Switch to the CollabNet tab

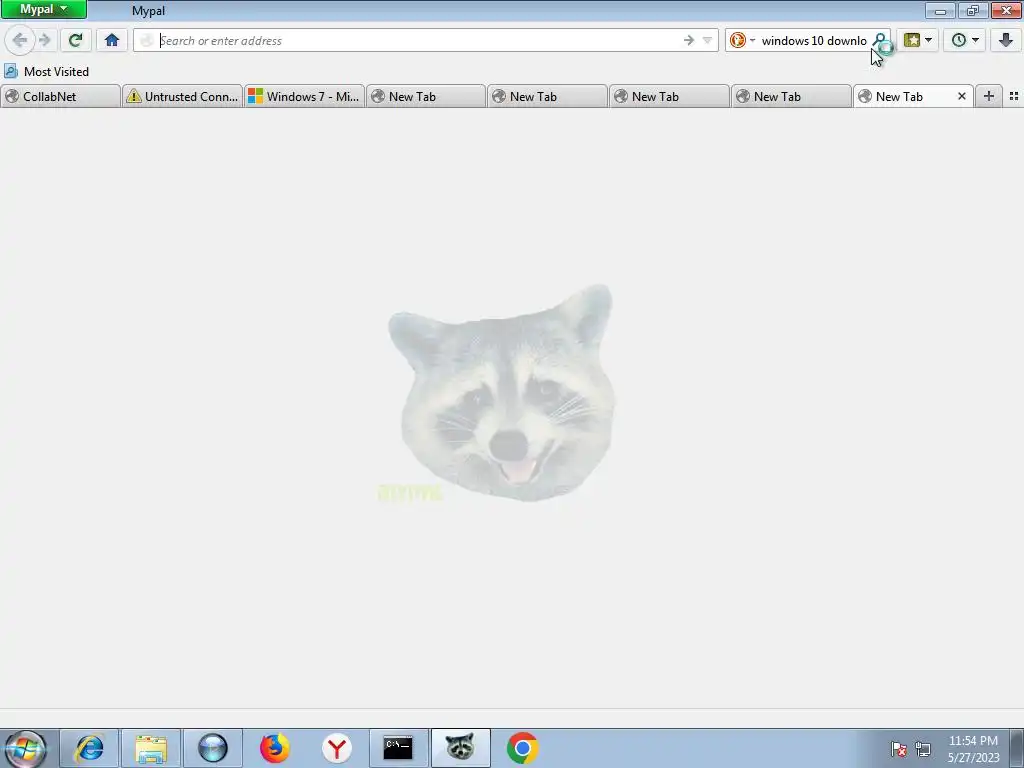click(x=61, y=97)
